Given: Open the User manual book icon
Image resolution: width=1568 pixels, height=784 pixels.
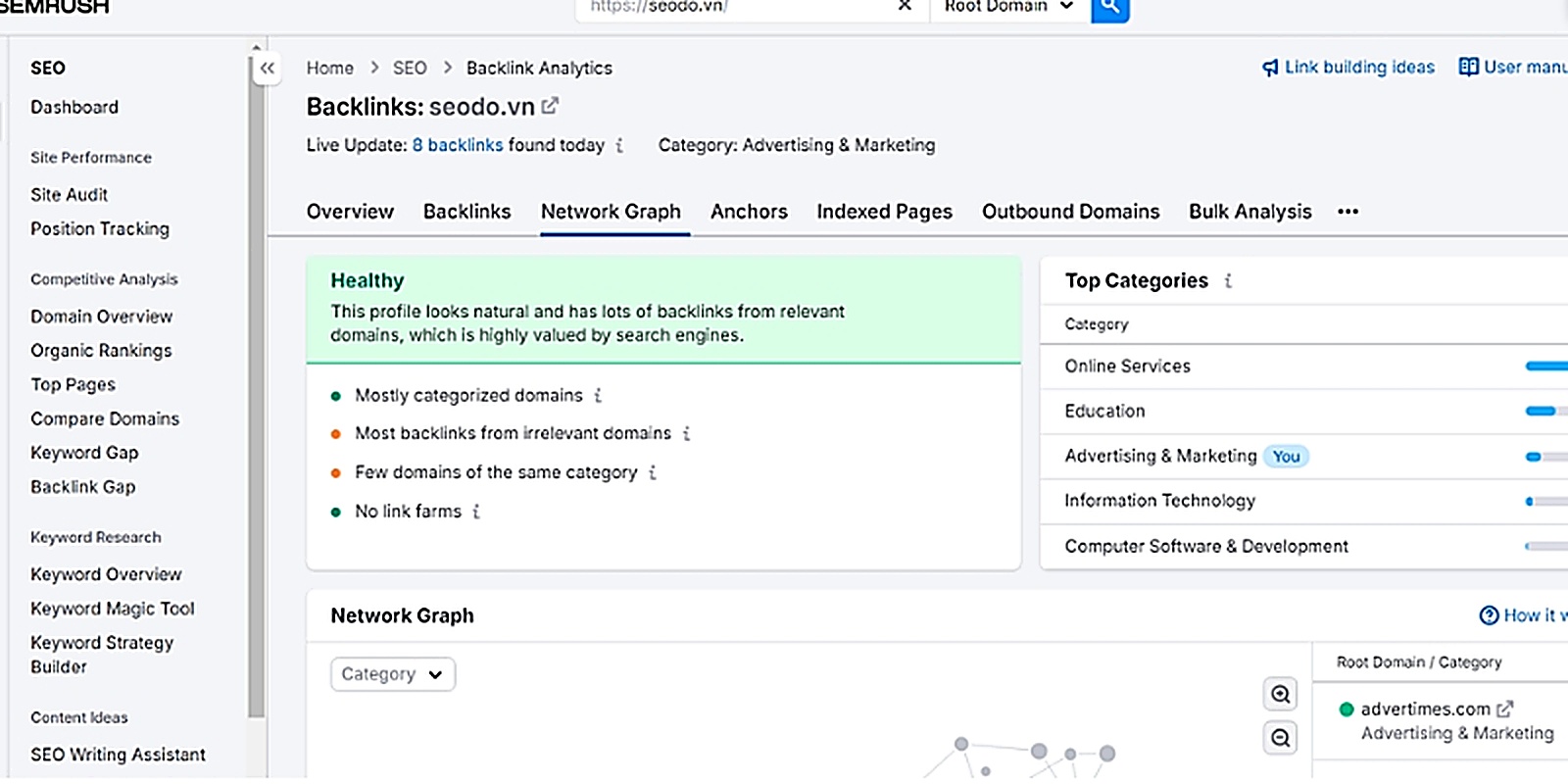Looking at the screenshot, I should (x=1468, y=67).
